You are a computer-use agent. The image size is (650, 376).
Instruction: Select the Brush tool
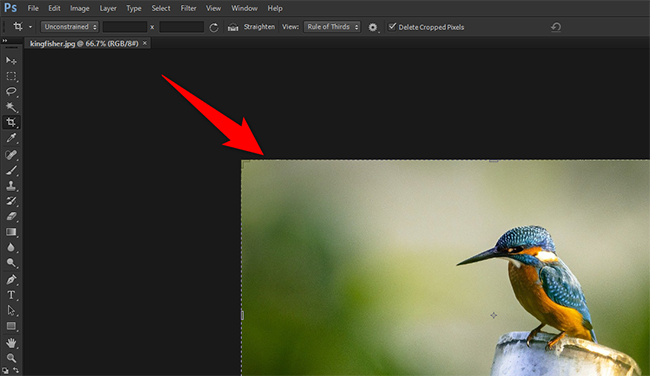[x=11, y=170]
